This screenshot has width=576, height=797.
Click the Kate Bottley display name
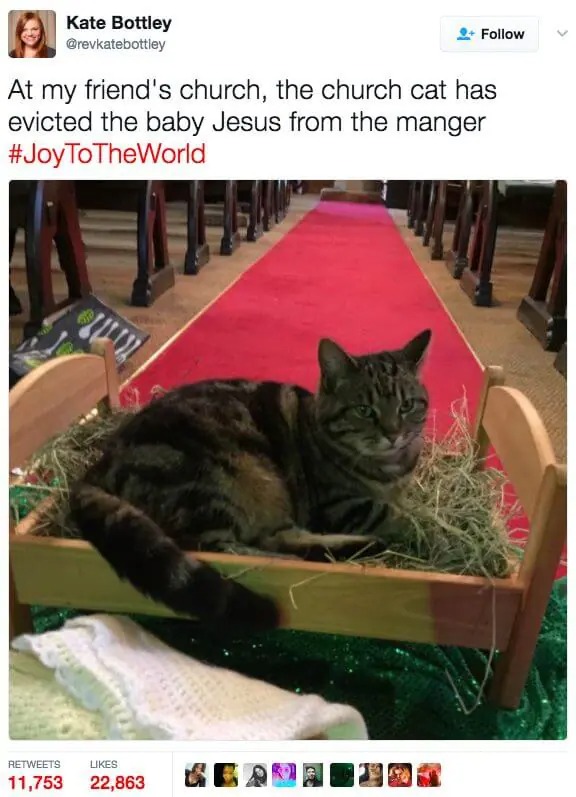(x=119, y=23)
